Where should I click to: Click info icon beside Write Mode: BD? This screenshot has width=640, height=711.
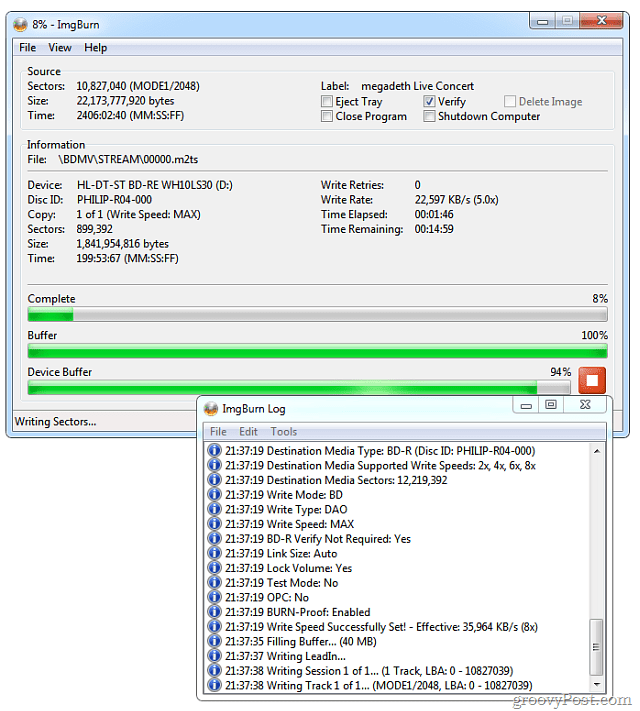pyautogui.click(x=214, y=494)
